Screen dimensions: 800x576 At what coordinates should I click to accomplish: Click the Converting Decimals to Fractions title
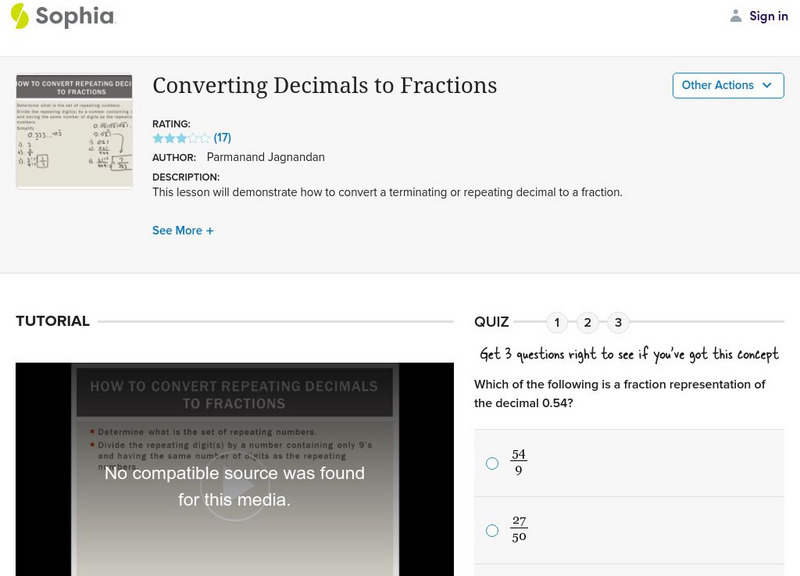pyautogui.click(x=324, y=85)
